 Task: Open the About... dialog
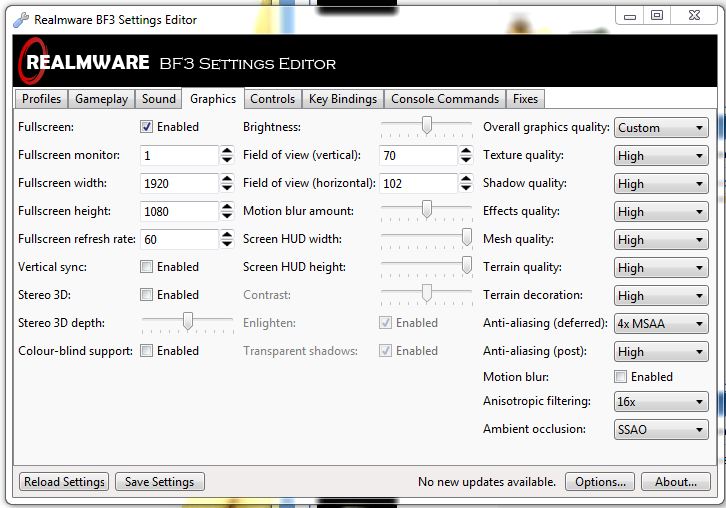(x=676, y=482)
